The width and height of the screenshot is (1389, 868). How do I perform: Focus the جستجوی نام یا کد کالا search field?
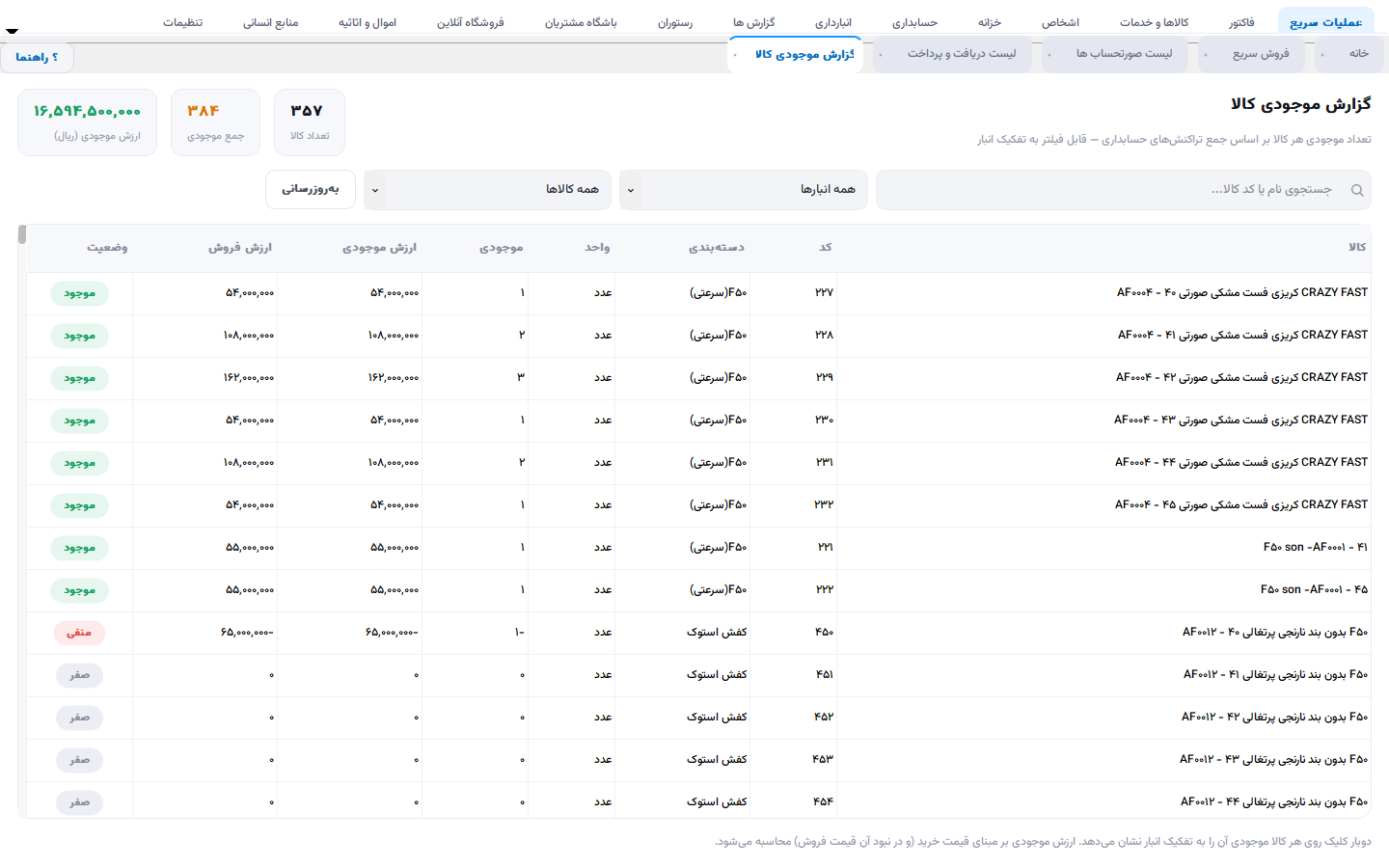(x=1123, y=190)
